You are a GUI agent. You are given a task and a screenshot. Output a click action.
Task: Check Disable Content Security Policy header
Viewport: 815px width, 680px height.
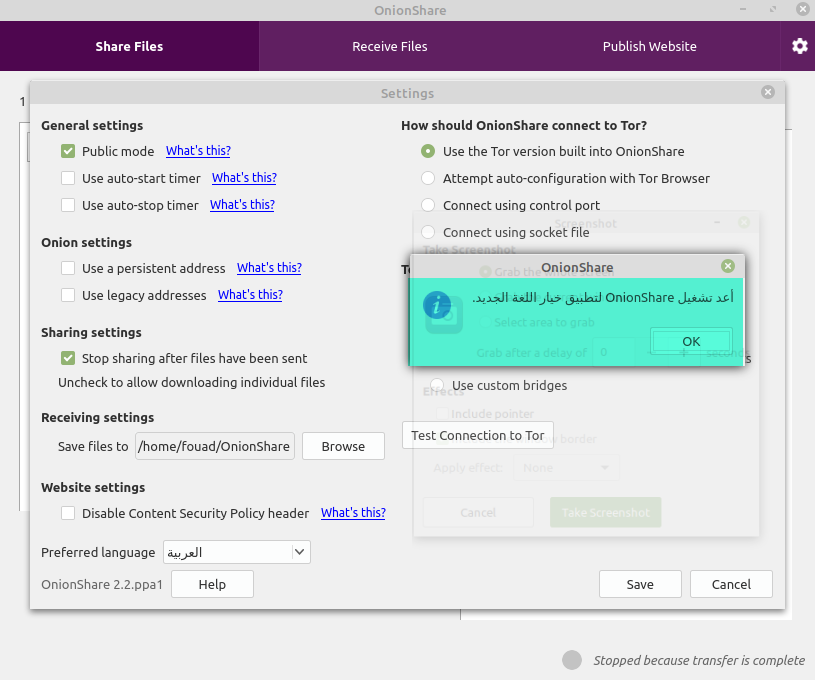coord(68,513)
